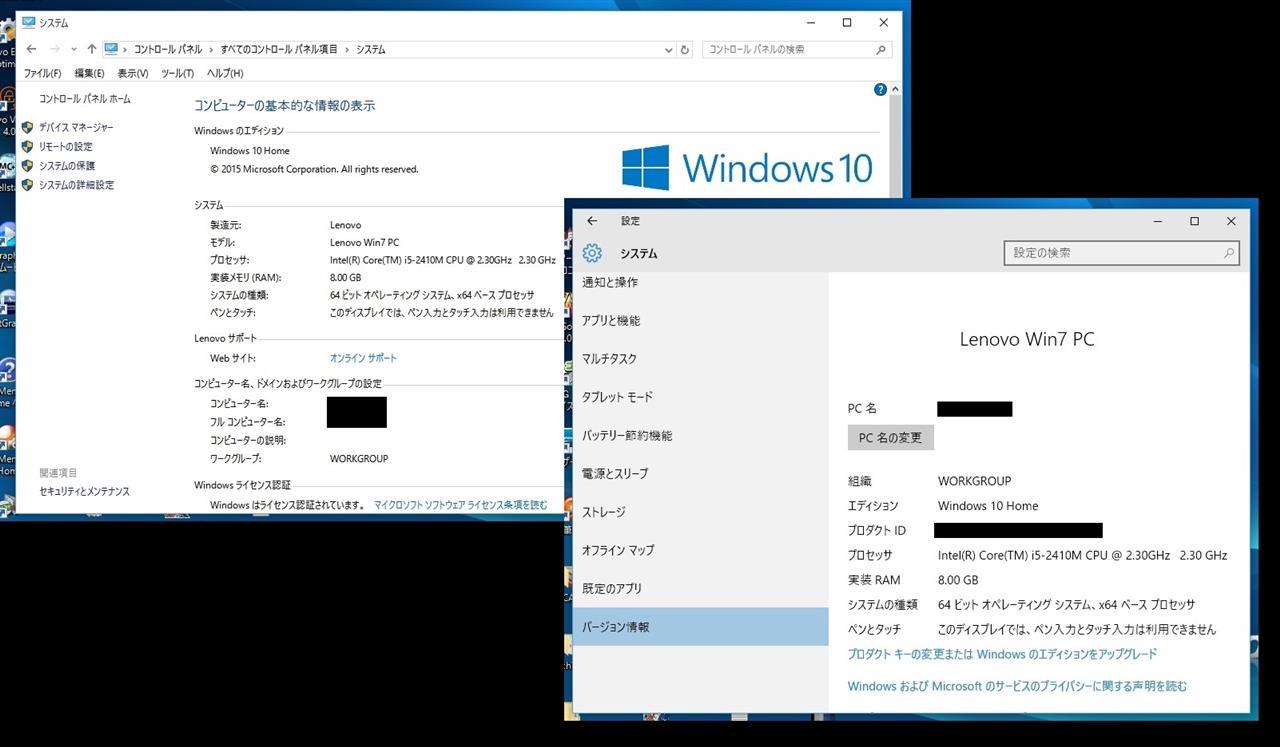The image size is (1280, 747).
Task: Select 電源とスリープ in Settings sidebar
Action: [x=701, y=473]
